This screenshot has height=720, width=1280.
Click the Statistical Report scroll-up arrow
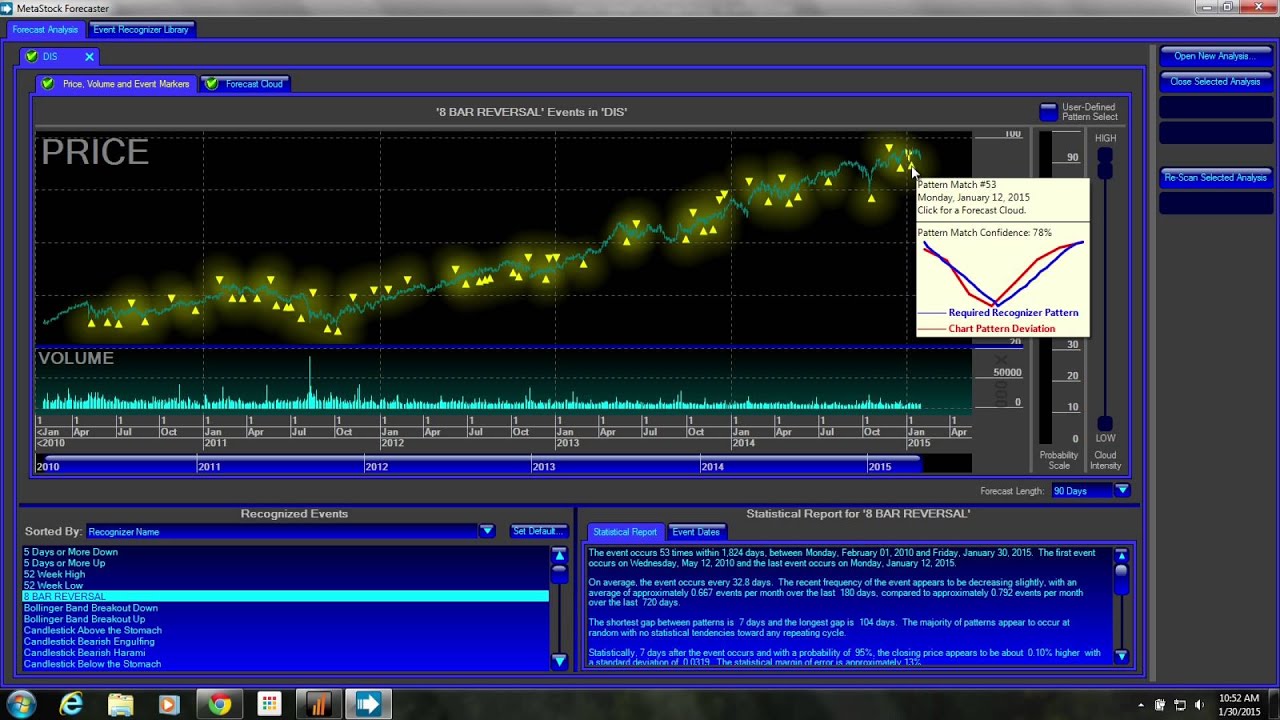(x=1121, y=555)
